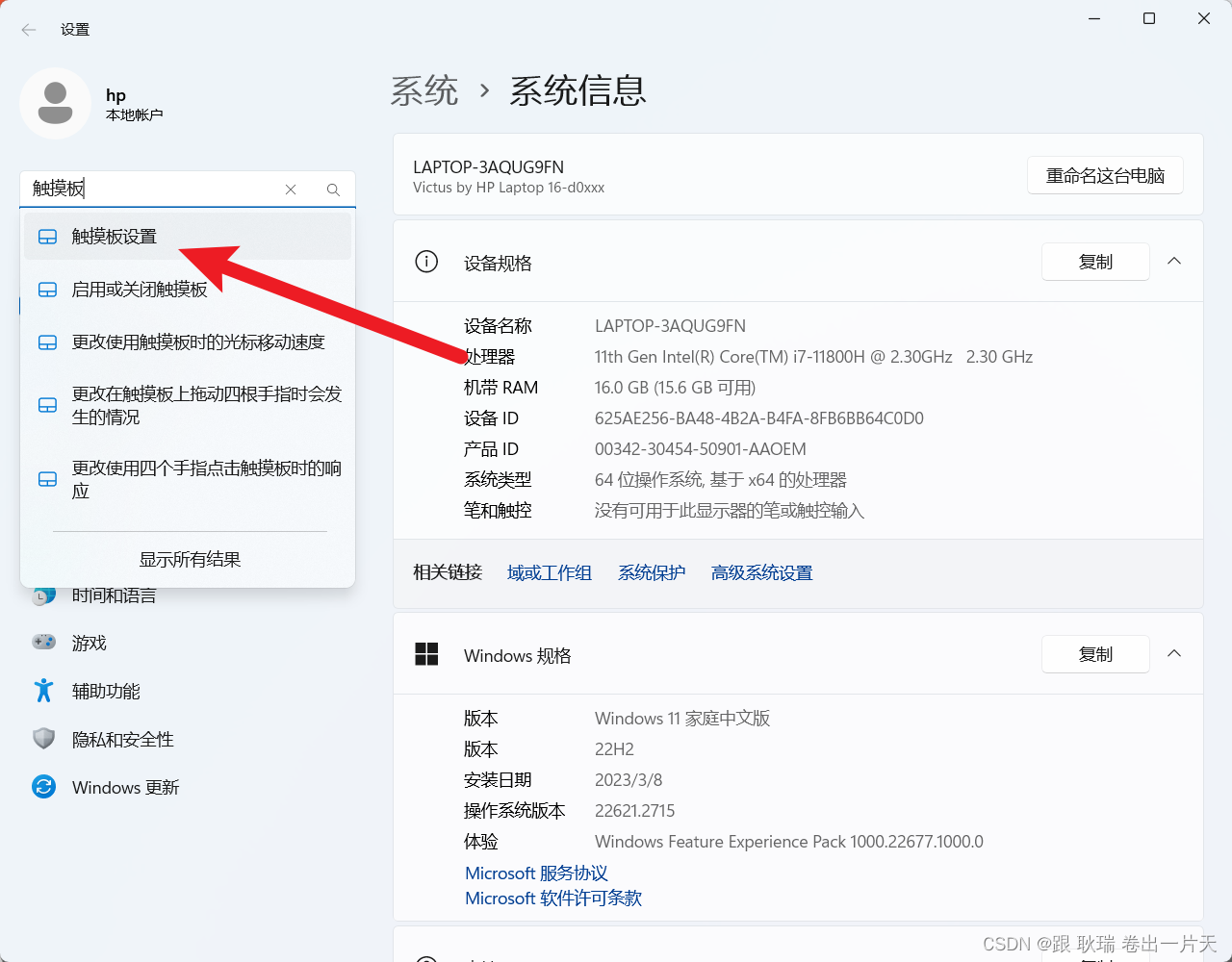Image resolution: width=1232 pixels, height=962 pixels.
Task: Click the 16.0 GB RAM value
Action: point(675,388)
